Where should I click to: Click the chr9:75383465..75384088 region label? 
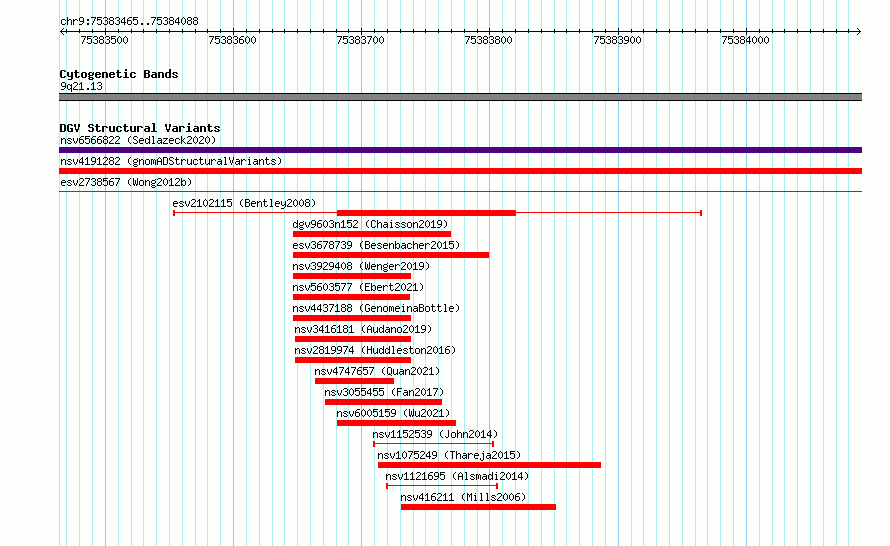[129, 22]
